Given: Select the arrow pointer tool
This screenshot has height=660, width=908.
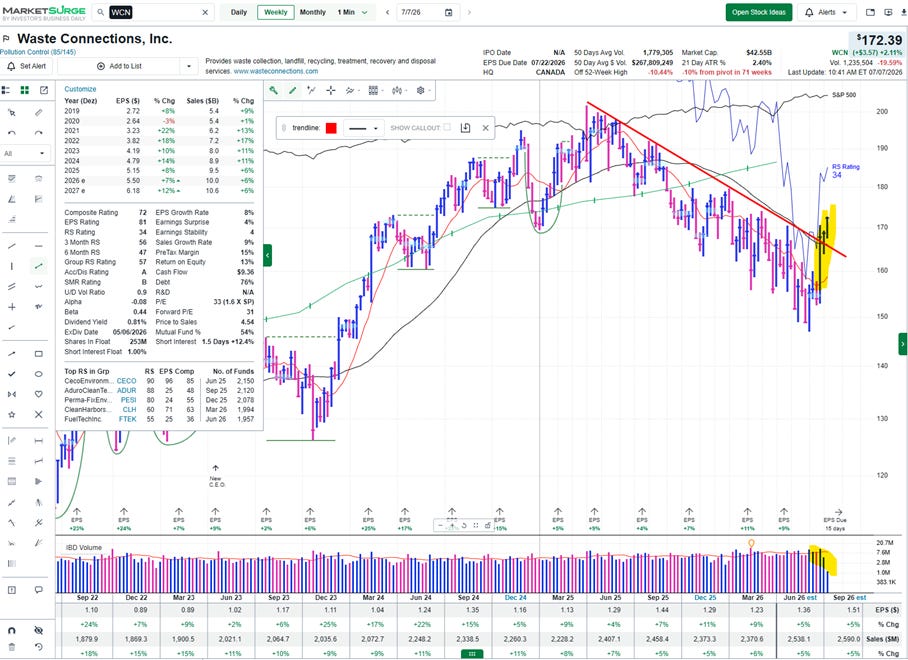Looking at the screenshot, I should pos(12,113).
